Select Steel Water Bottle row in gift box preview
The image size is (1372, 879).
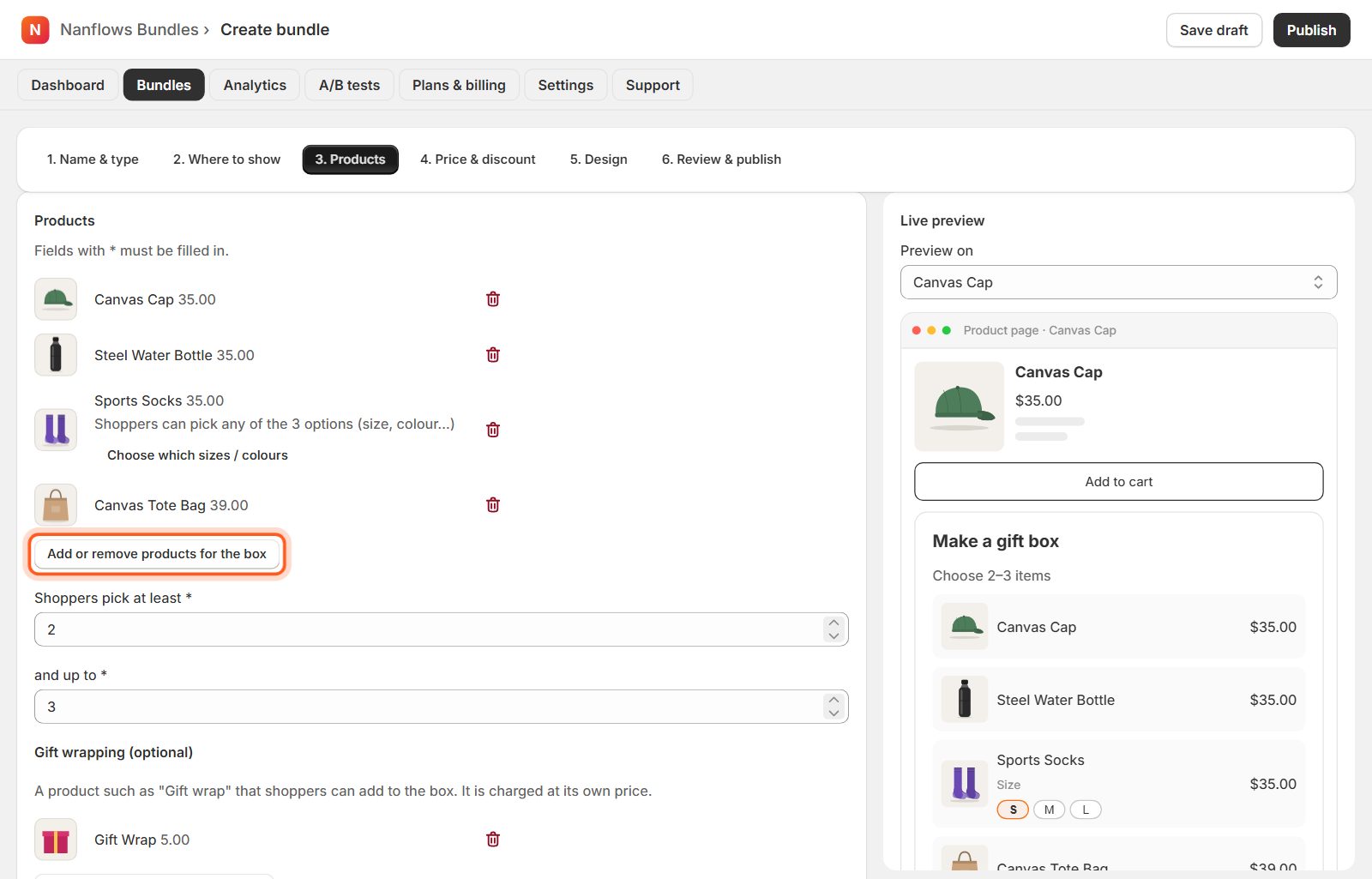1118,700
